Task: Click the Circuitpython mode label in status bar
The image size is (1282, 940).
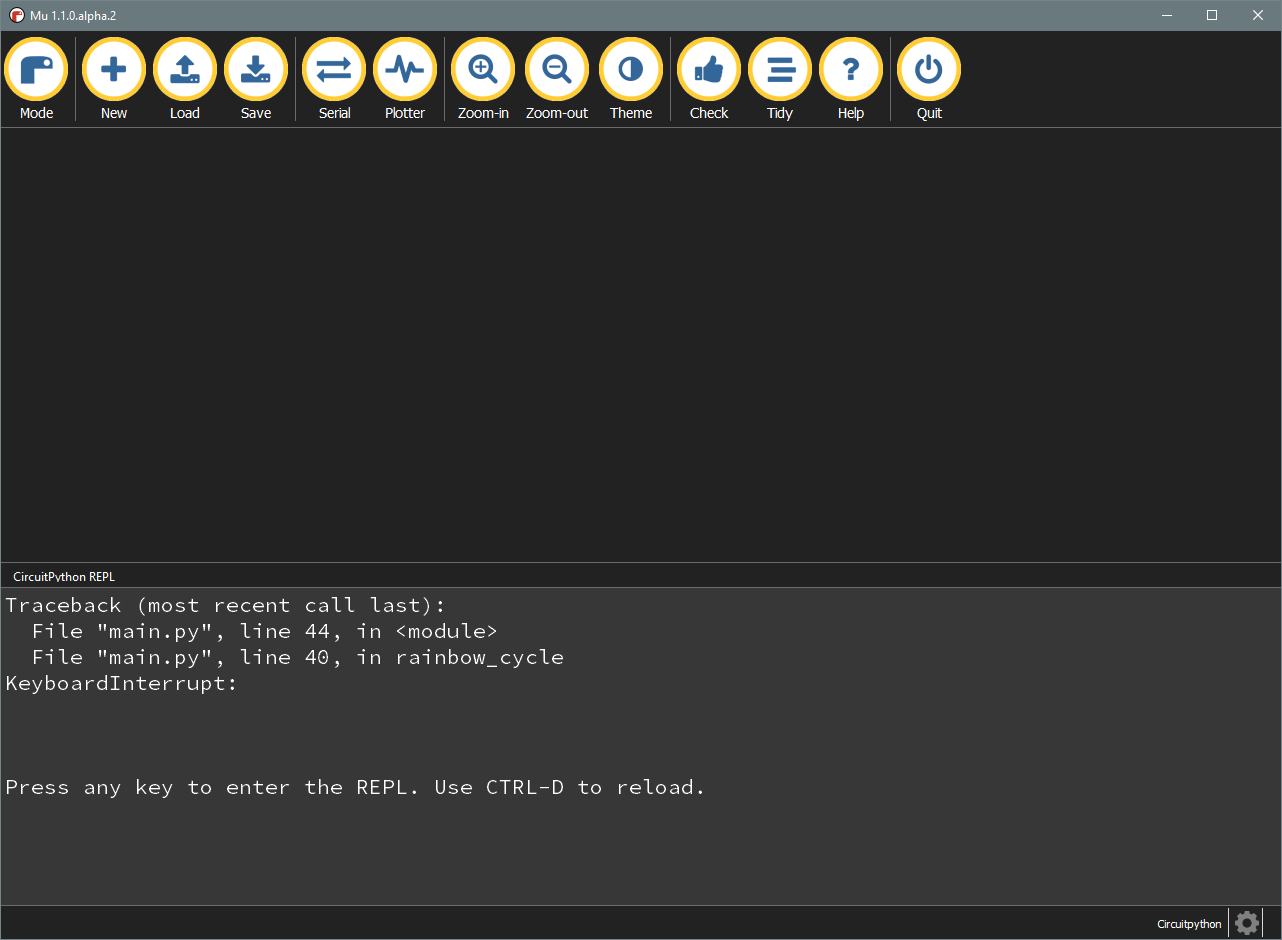Action: click(1189, 924)
